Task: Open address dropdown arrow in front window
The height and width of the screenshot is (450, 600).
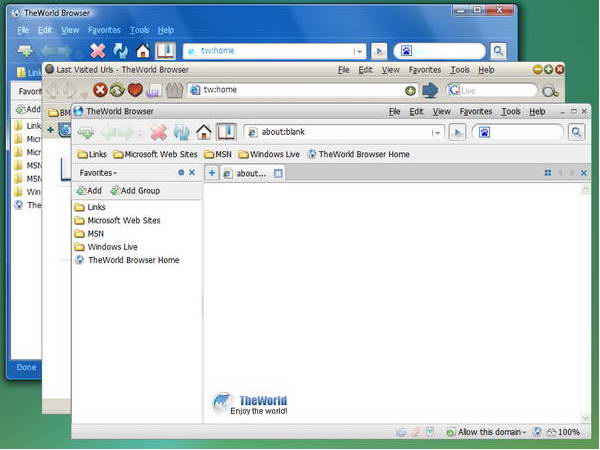Action: (x=436, y=133)
